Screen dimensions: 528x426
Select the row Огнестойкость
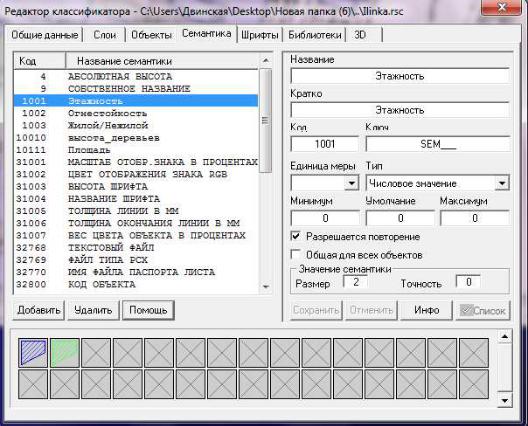coord(136,113)
